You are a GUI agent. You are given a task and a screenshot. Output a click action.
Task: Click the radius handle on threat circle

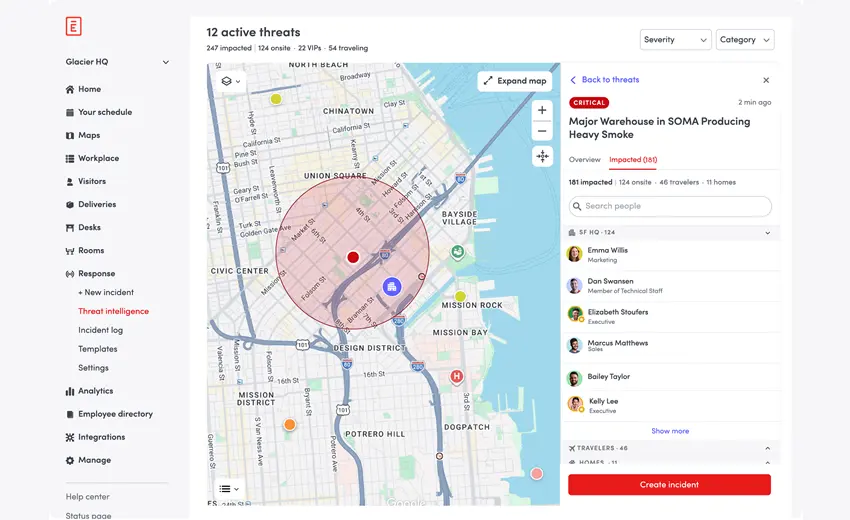(422, 277)
